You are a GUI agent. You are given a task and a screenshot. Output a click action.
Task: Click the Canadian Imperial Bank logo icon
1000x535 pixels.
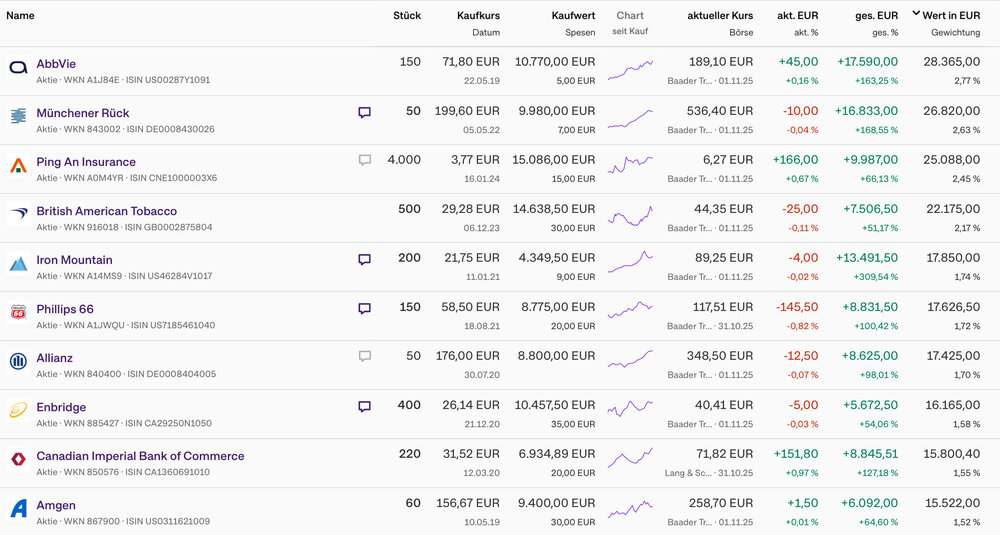coord(18,460)
